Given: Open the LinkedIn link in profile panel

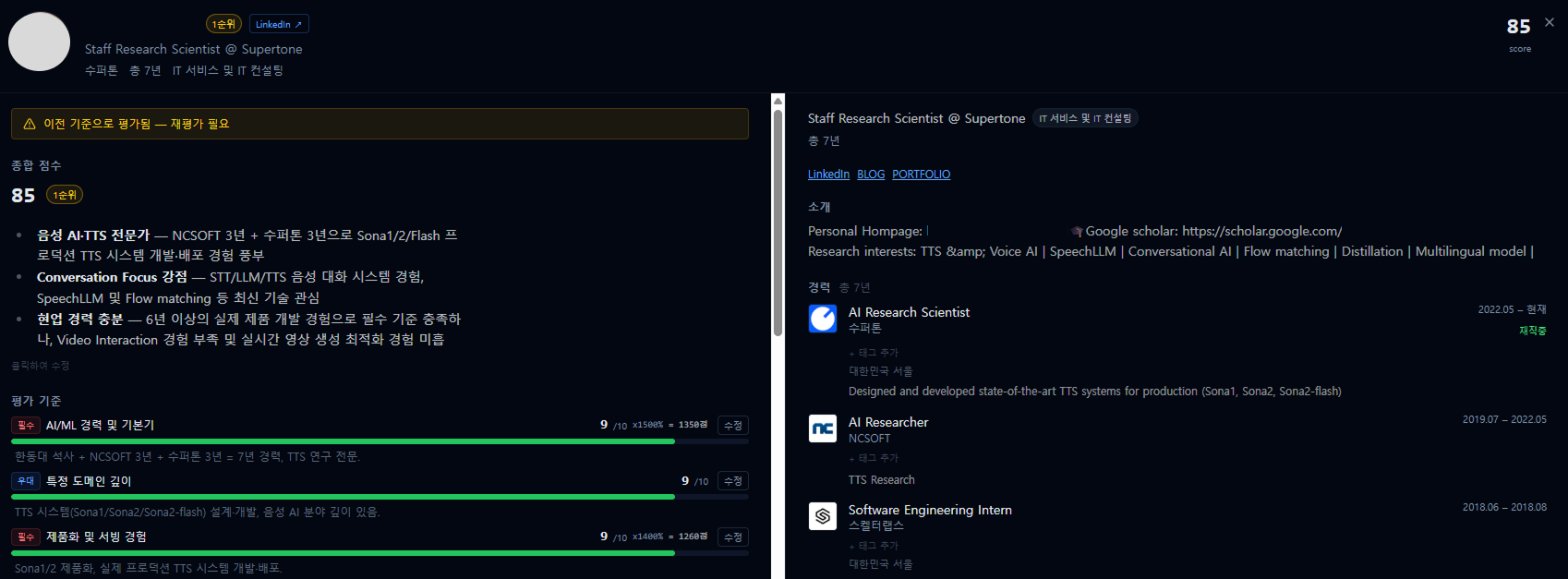Looking at the screenshot, I should coord(828,175).
